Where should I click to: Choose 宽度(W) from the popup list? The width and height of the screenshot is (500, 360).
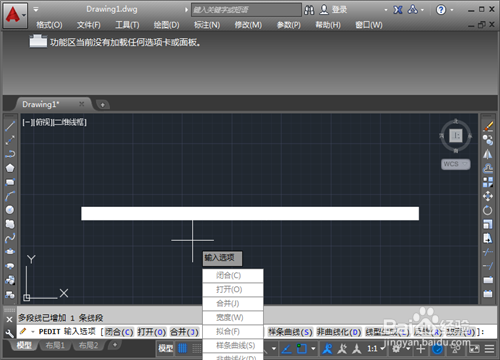(x=233, y=318)
